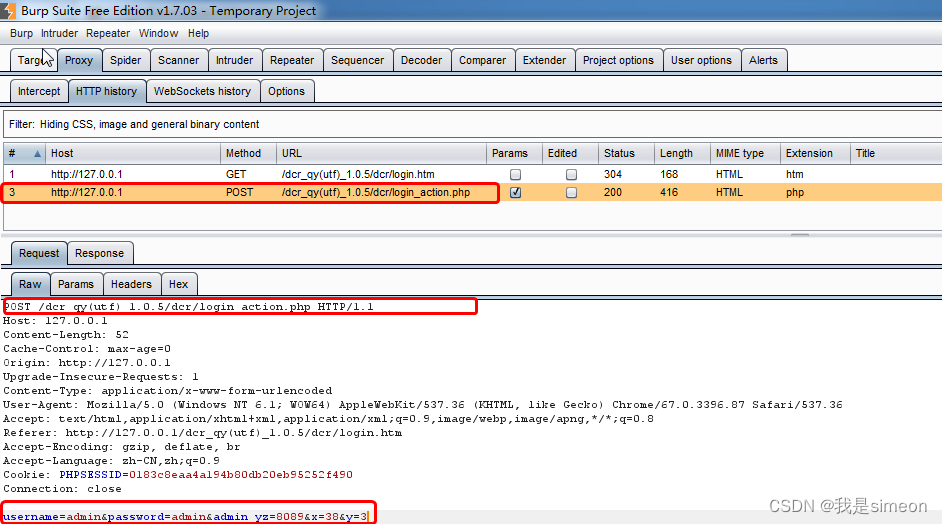Open the Window menu
The width and height of the screenshot is (942, 524).
pyautogui.click(x=158, y=33)
